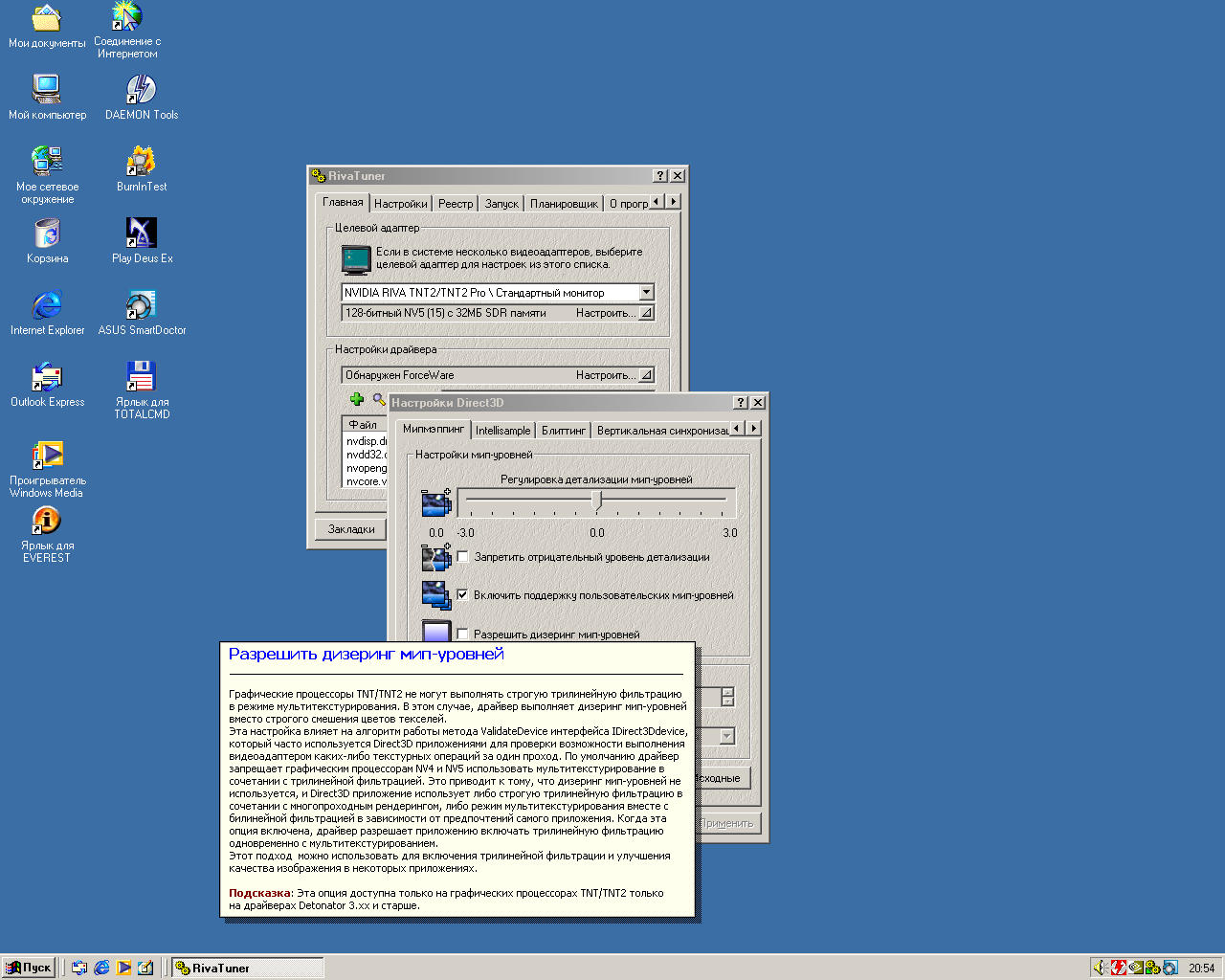
Task: Open the target adapter dropdown list
Action: [x=646, y=293]
